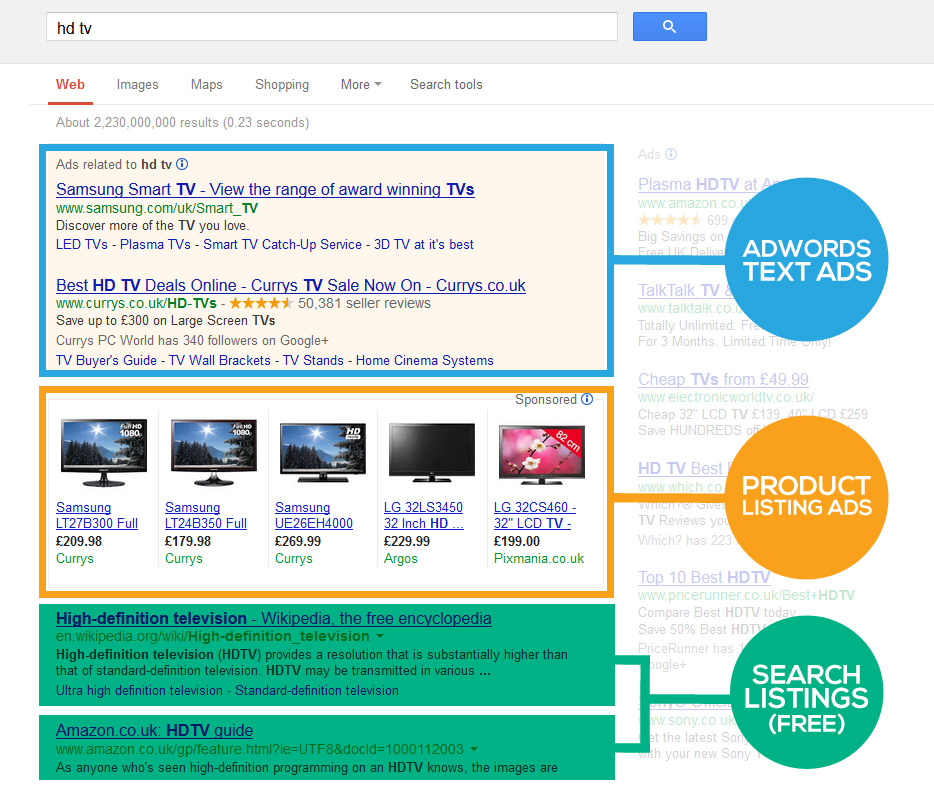Open the Images tab
This screenshot has width=934, height=805.
click(x=138, y=85)
